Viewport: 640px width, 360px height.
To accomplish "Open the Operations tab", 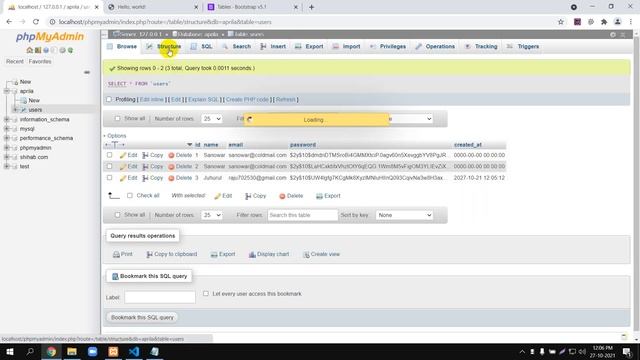I will pos(435,47).
